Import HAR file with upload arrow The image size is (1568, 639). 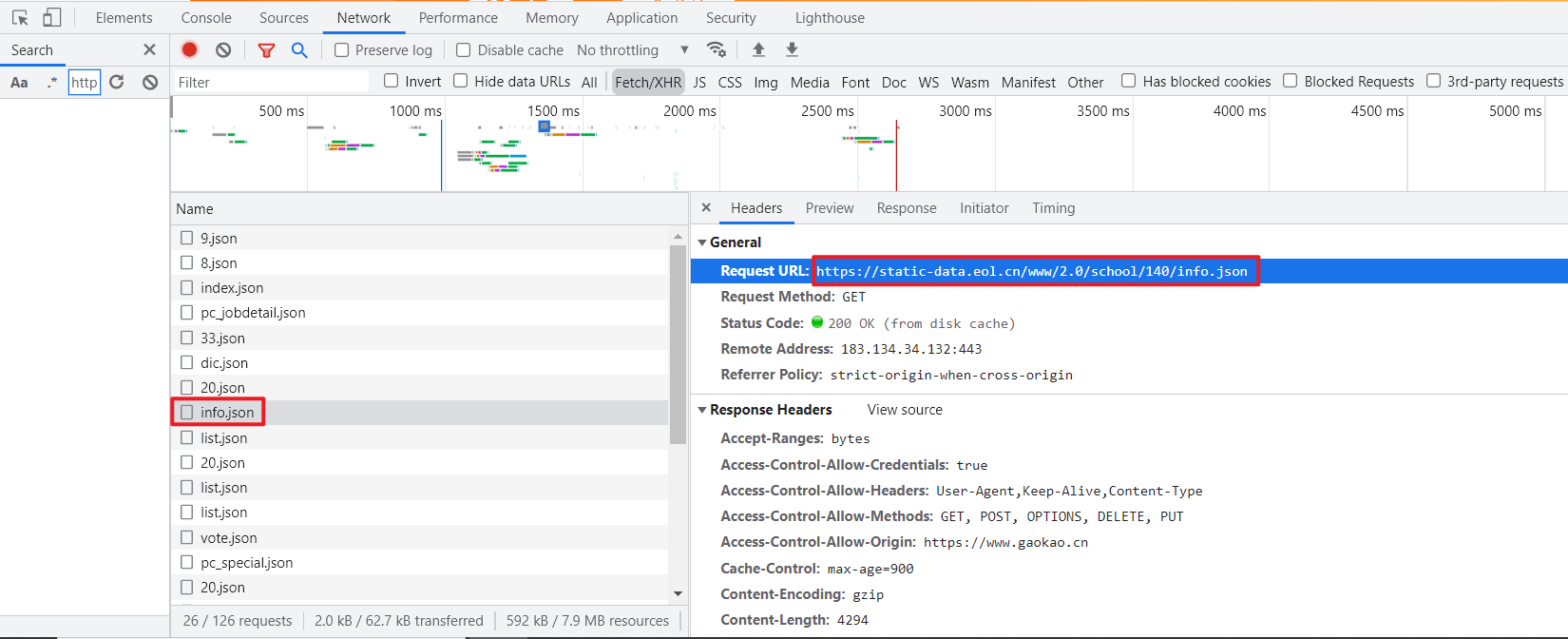(x=758, y=49)
